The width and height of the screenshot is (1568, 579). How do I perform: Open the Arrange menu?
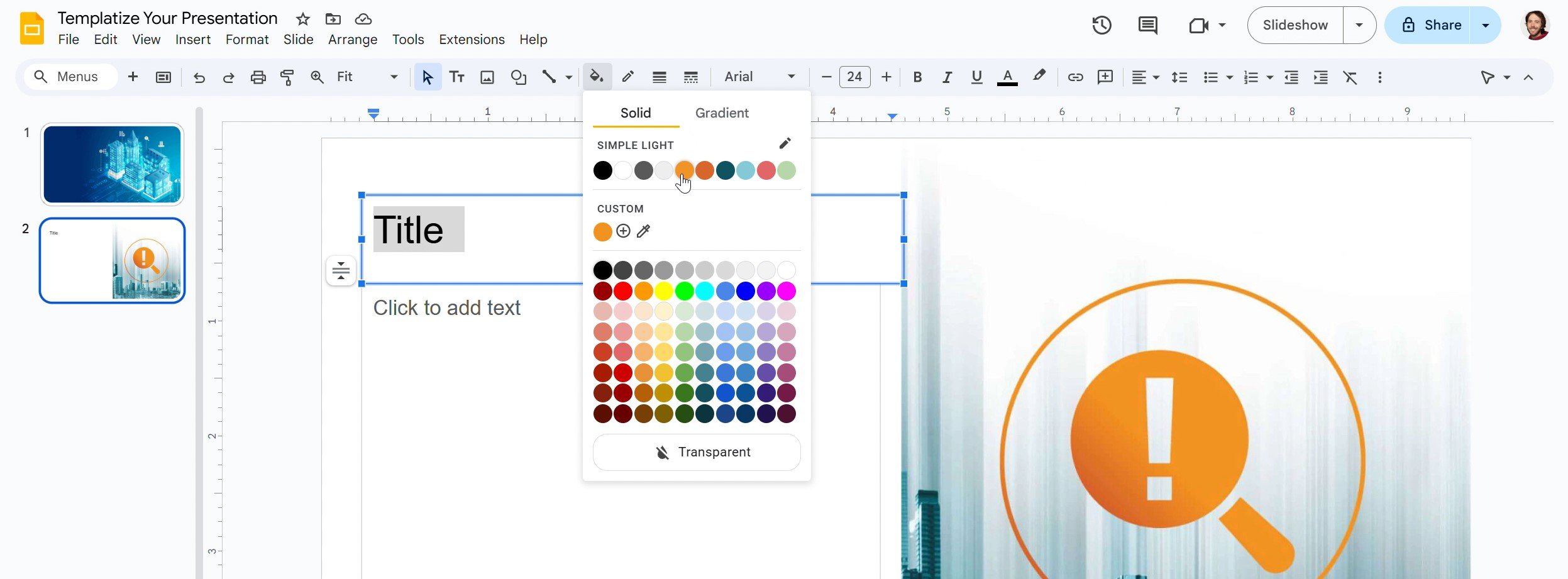[353, 39]
